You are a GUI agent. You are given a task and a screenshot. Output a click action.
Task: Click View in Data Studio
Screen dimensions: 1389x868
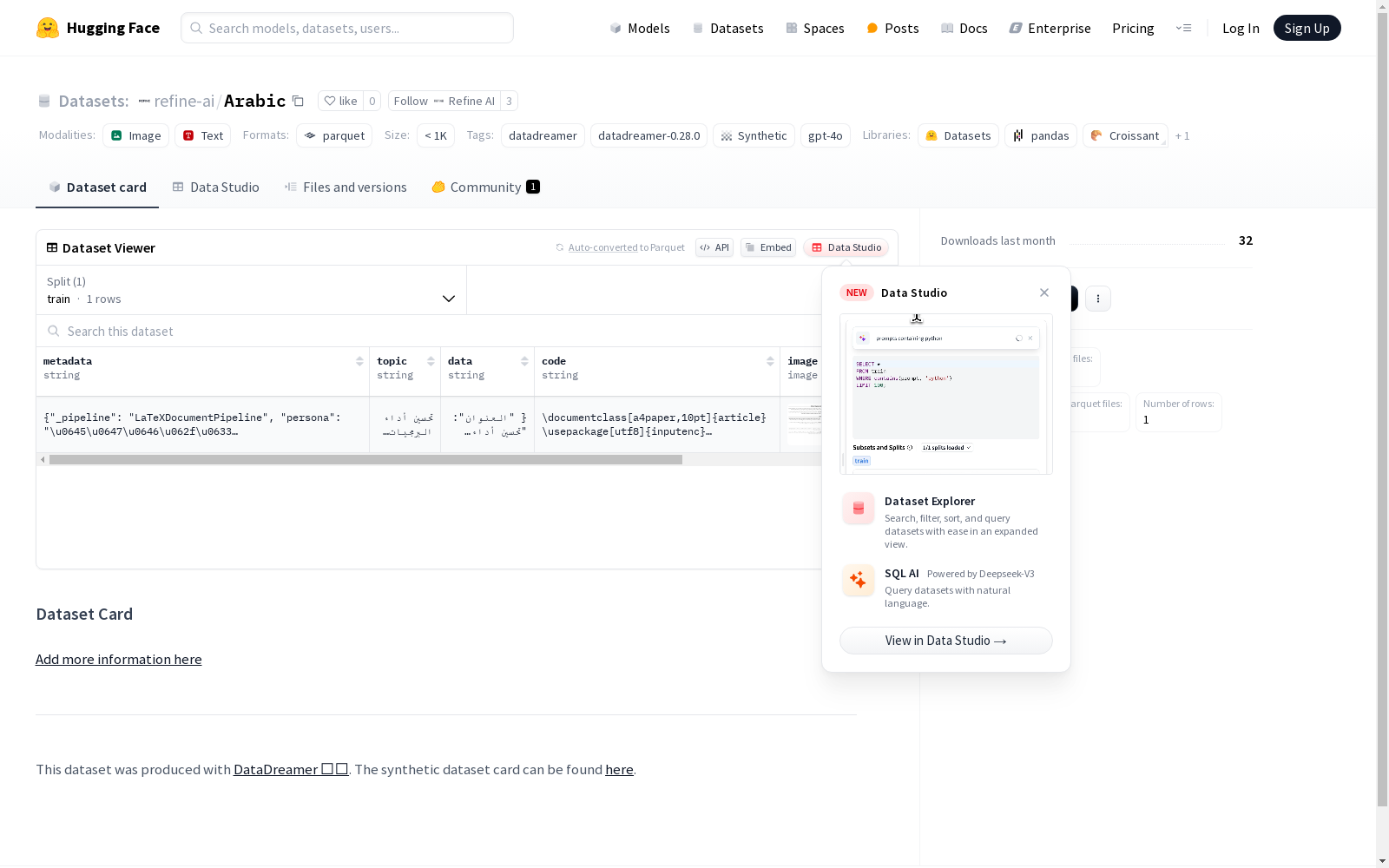(x=946, y=641)
